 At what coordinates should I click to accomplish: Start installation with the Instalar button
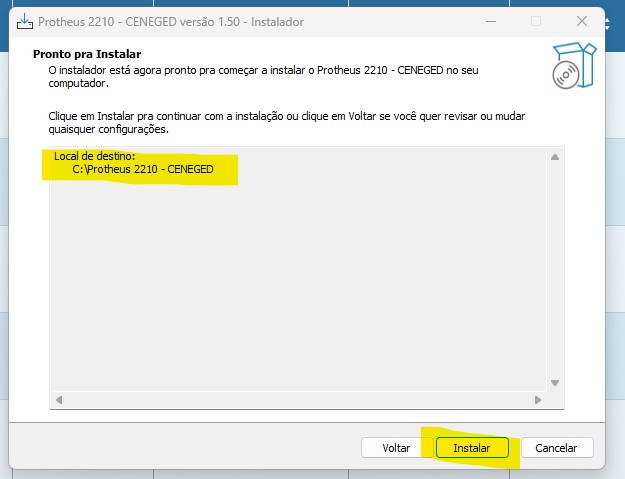(x=472, y=448)
